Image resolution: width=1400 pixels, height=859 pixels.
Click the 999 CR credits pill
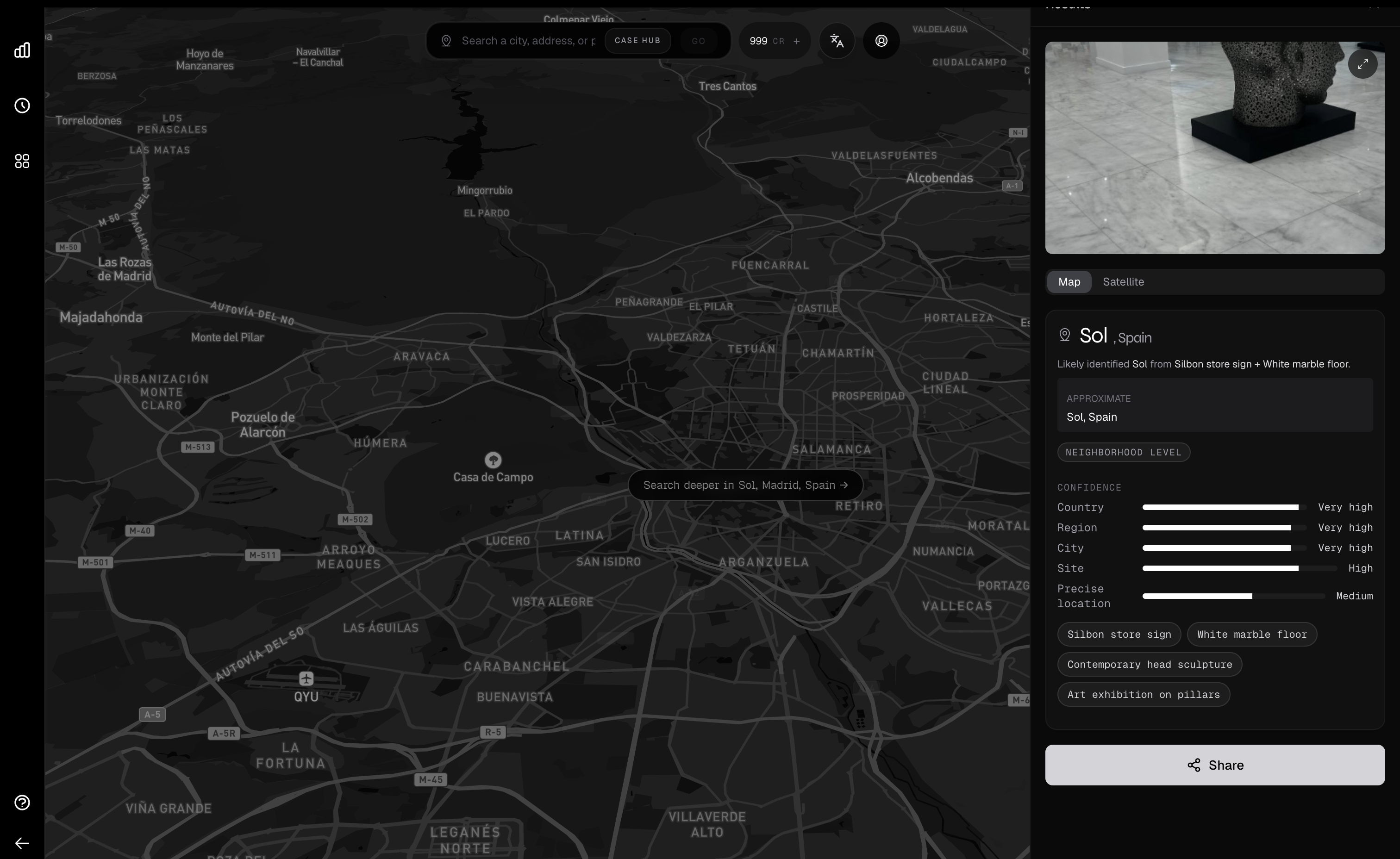[775, 41]
